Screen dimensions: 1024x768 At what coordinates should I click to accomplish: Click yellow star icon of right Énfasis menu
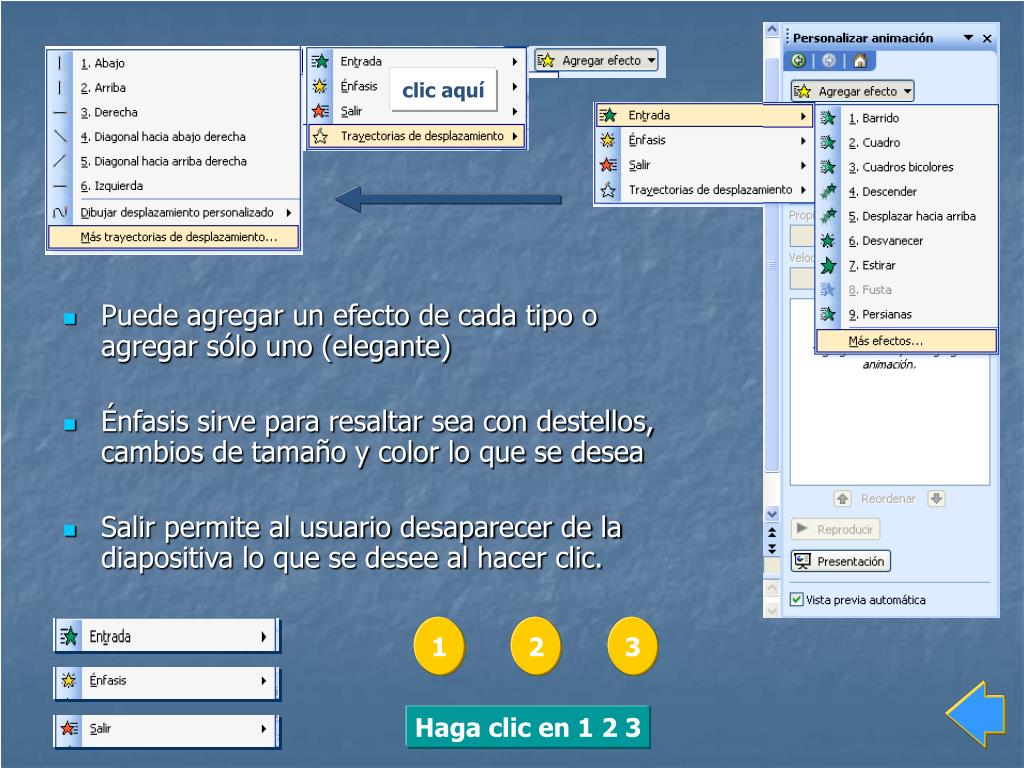pos(608,140)
